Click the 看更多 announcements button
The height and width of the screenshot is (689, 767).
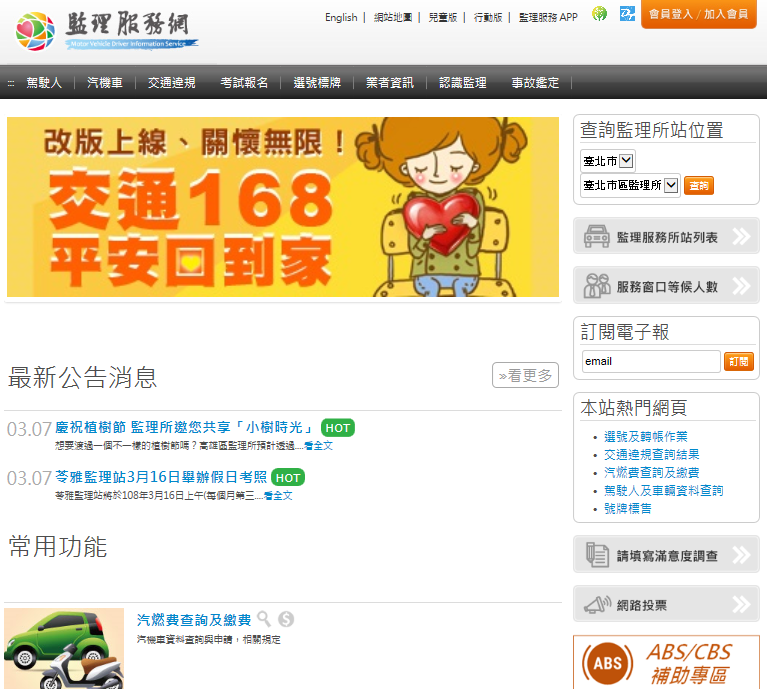(x=525, y=375)
